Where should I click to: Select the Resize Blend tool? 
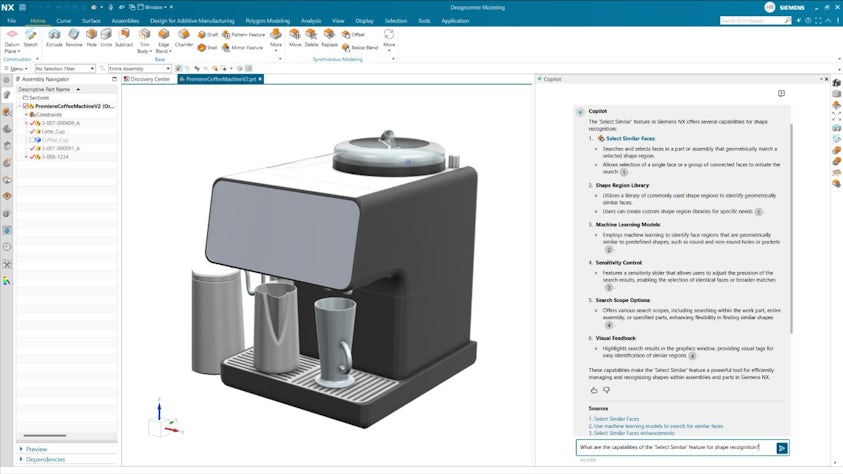point(360,47)
